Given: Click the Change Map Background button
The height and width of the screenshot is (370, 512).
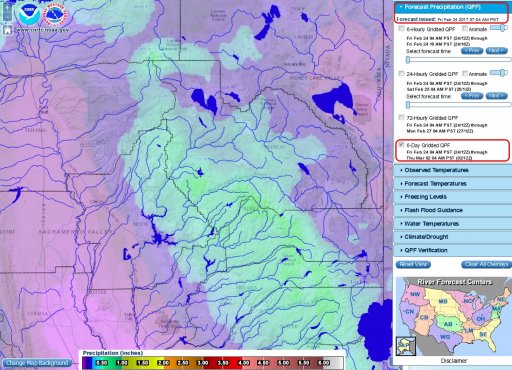Looking at the screenshot, I should point(37,363).
